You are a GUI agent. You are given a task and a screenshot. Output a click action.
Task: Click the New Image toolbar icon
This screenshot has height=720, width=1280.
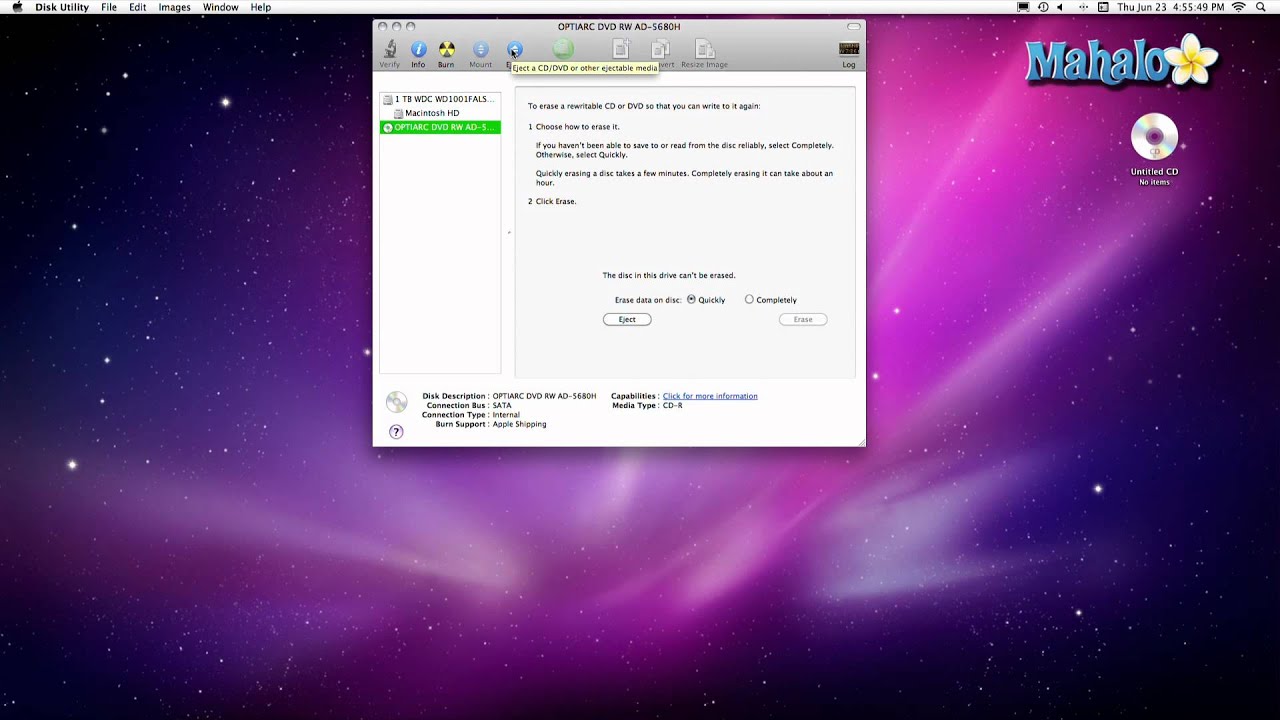[621, 49]
